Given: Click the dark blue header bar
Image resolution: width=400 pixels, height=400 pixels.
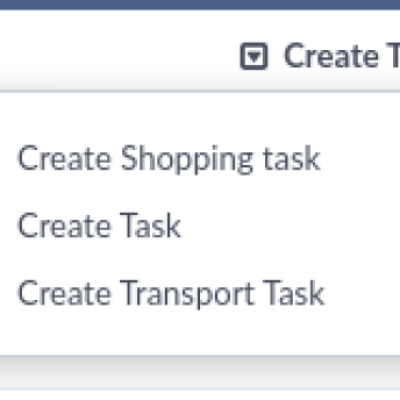Looking at the screenshot, I should [200, 5].
